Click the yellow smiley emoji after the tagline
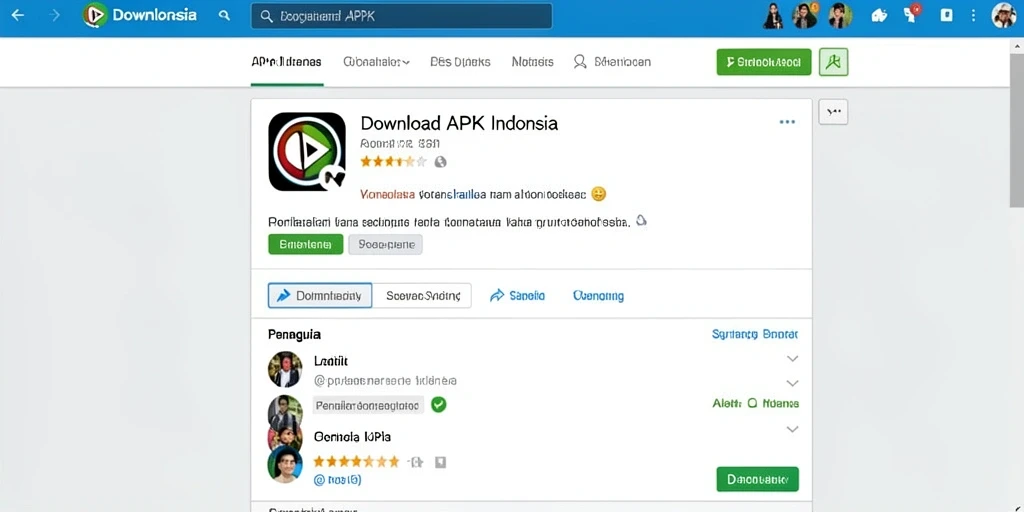This screenshot has height=512, width=1024. coord(598,194)
